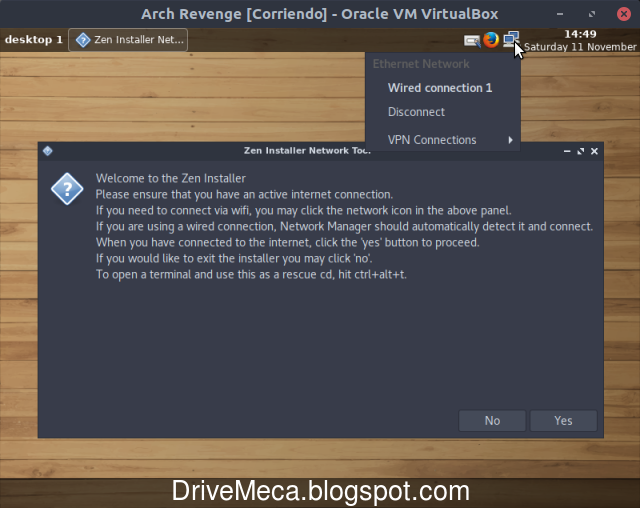Maximize the Zen Installer Network Tool dialog
Screen dimensions: 640x508
(580, 151)
